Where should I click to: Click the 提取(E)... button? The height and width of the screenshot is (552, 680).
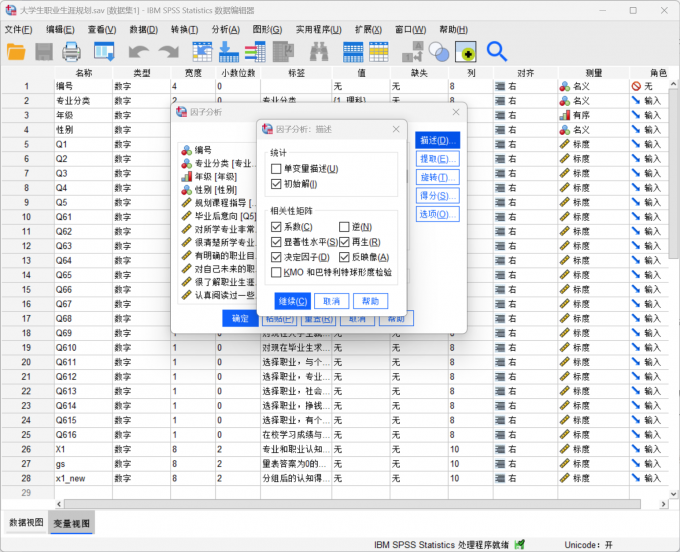[x=438, y=159]
